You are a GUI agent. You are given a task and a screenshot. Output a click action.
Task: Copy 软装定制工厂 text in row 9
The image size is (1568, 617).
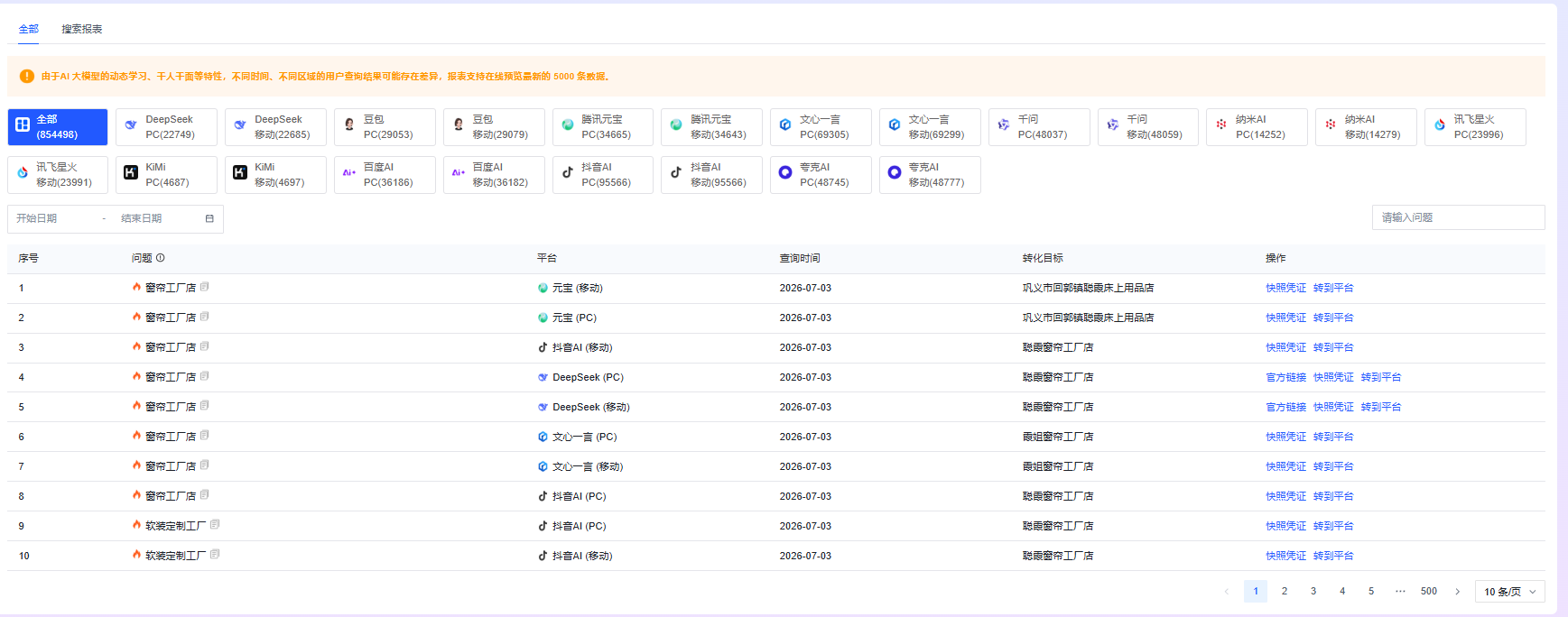click(215, 525)
